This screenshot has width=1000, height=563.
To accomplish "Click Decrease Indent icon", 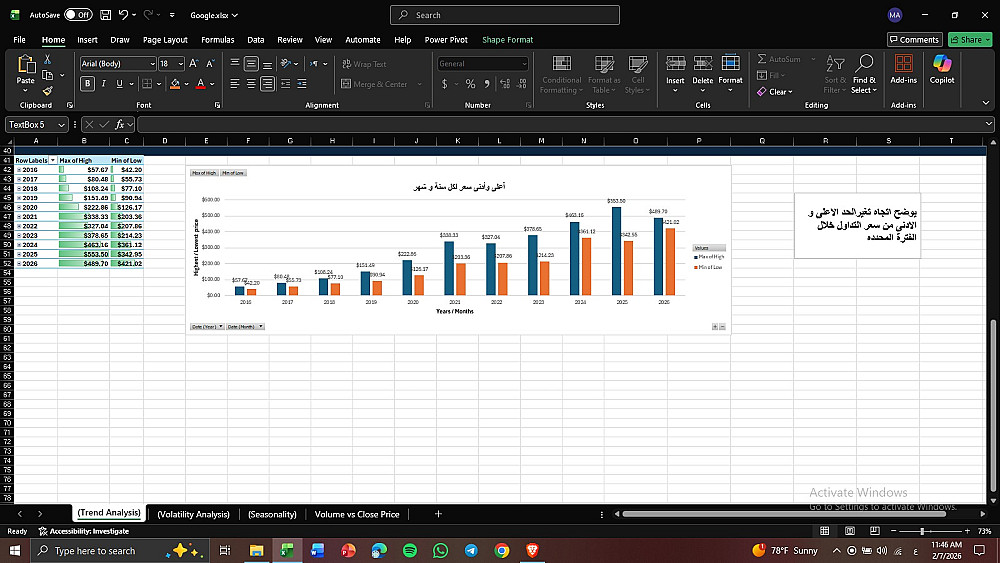I will pyautogui.click(x=285, y=84).
